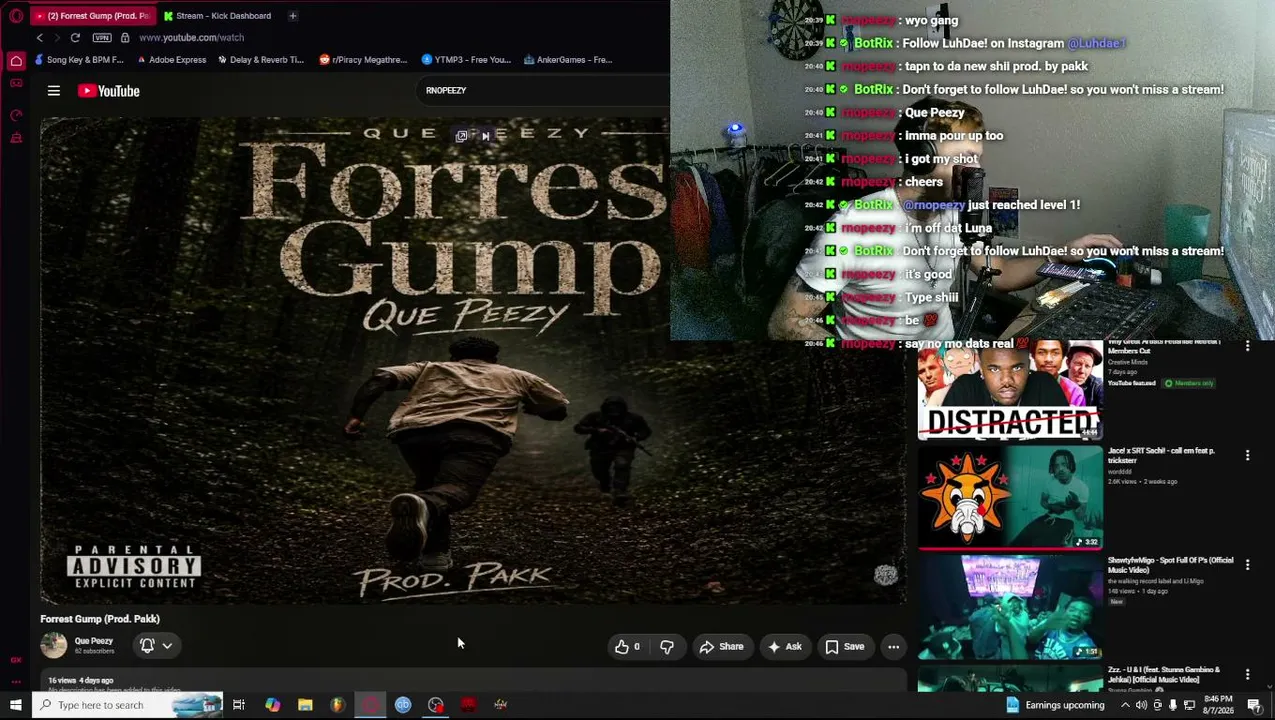Open File Explorer from the taskbar
The height and width of the screenshot is (720, 1275).
(305, 705)
